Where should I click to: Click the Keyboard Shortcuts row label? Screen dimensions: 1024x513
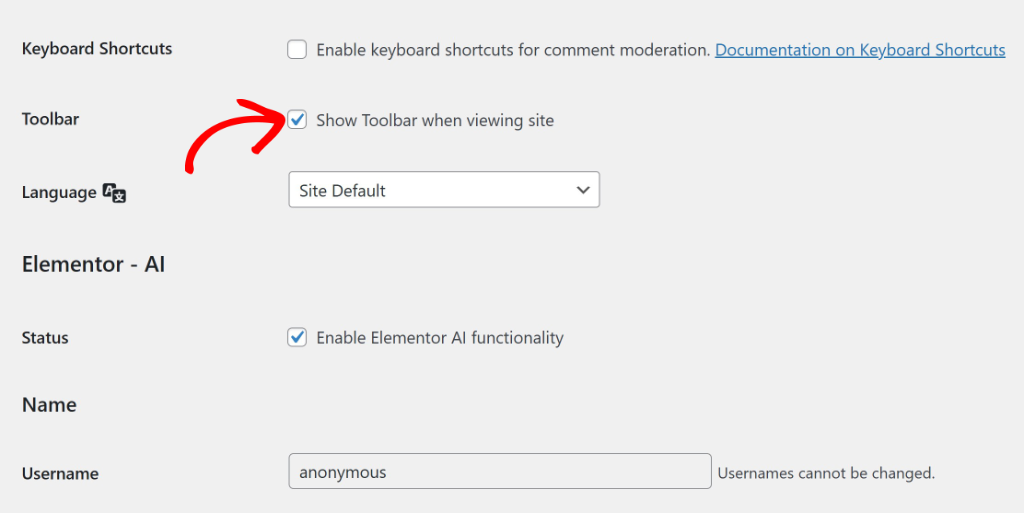tap(97, 49)
